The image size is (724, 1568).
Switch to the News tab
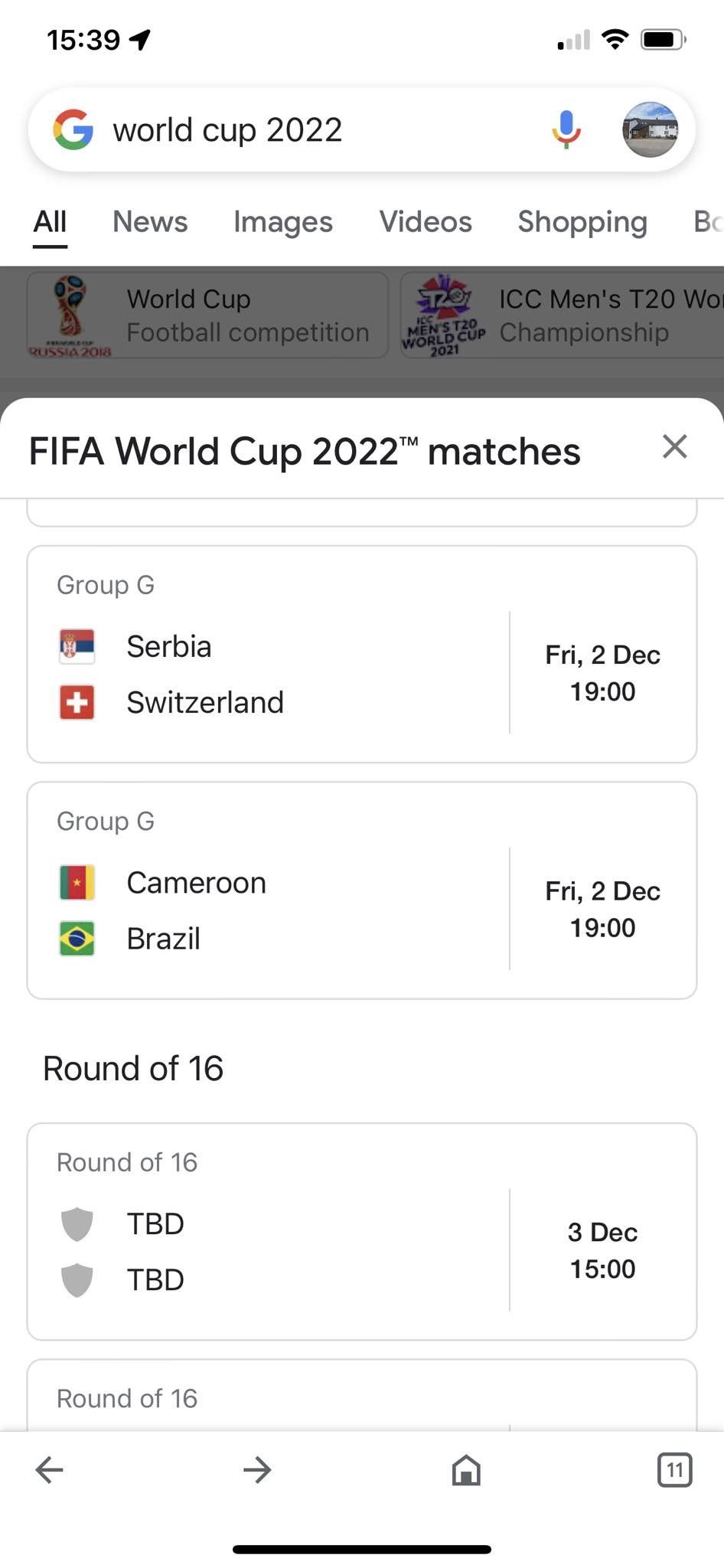[150, 222]
